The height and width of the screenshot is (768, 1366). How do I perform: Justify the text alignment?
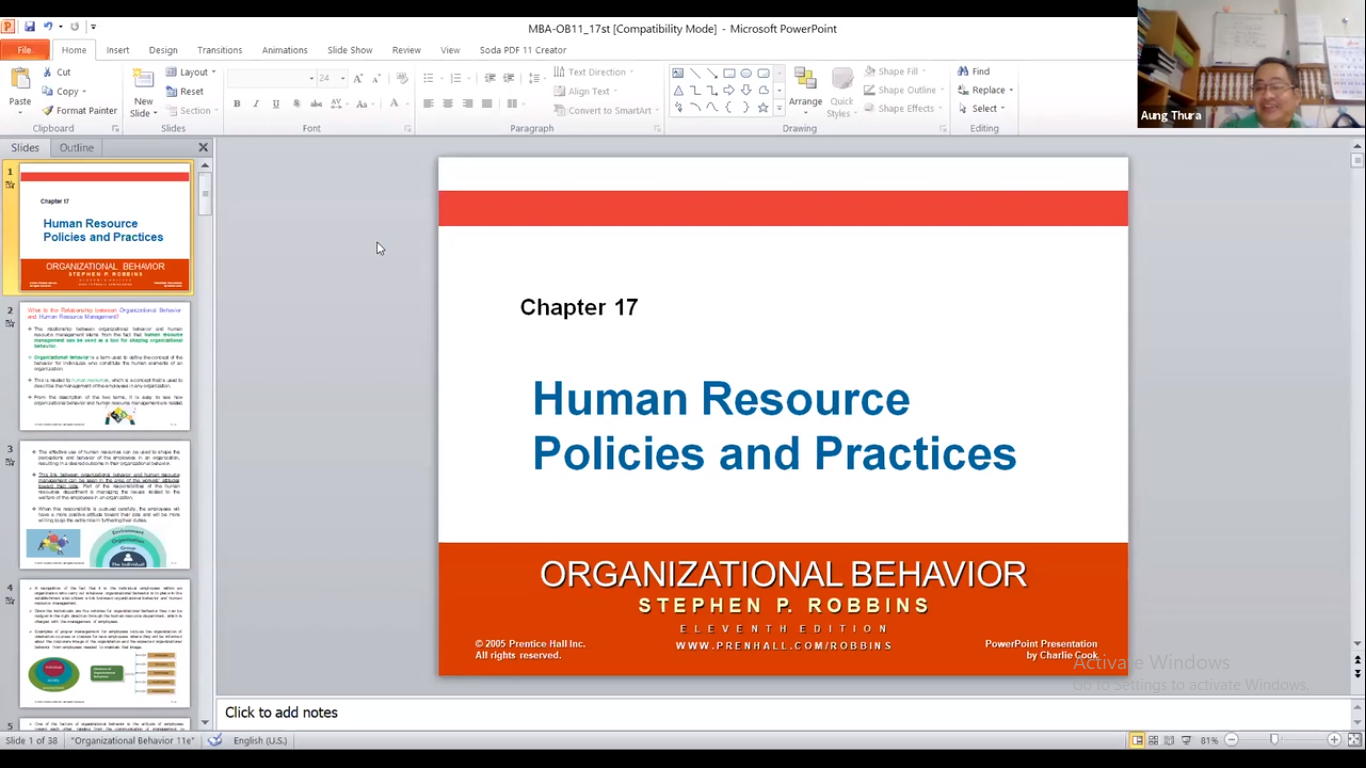487,104
